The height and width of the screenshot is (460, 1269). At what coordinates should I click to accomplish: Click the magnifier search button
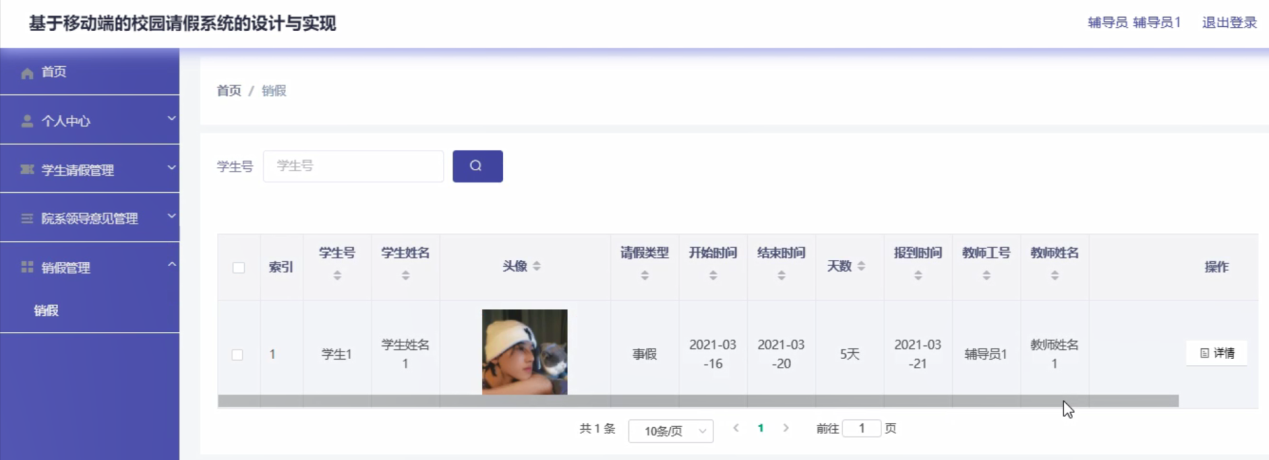point(477,166)
